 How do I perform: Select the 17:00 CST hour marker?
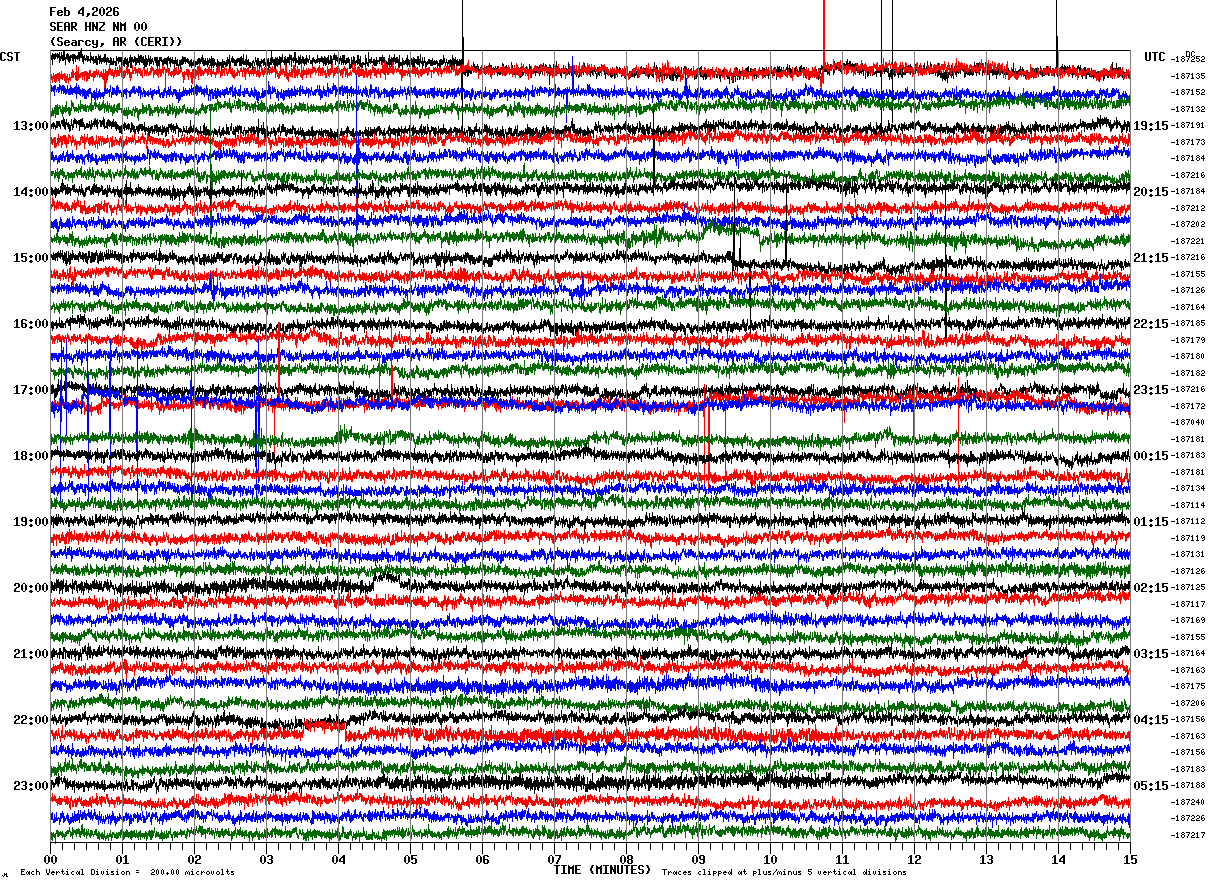(x=31, y=390)
